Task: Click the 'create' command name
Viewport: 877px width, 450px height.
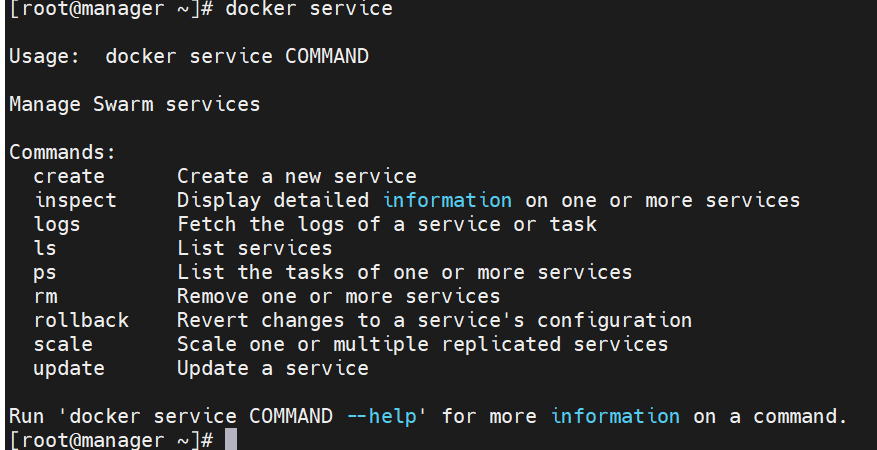Action: click(x=69, y=176)
